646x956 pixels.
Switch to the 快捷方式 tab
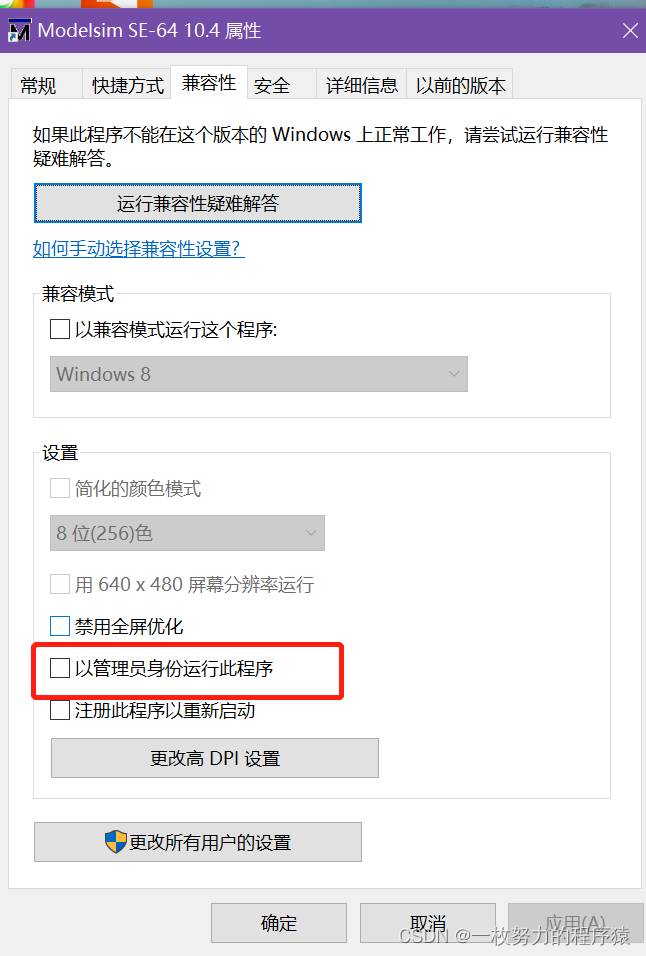(126, 85)
